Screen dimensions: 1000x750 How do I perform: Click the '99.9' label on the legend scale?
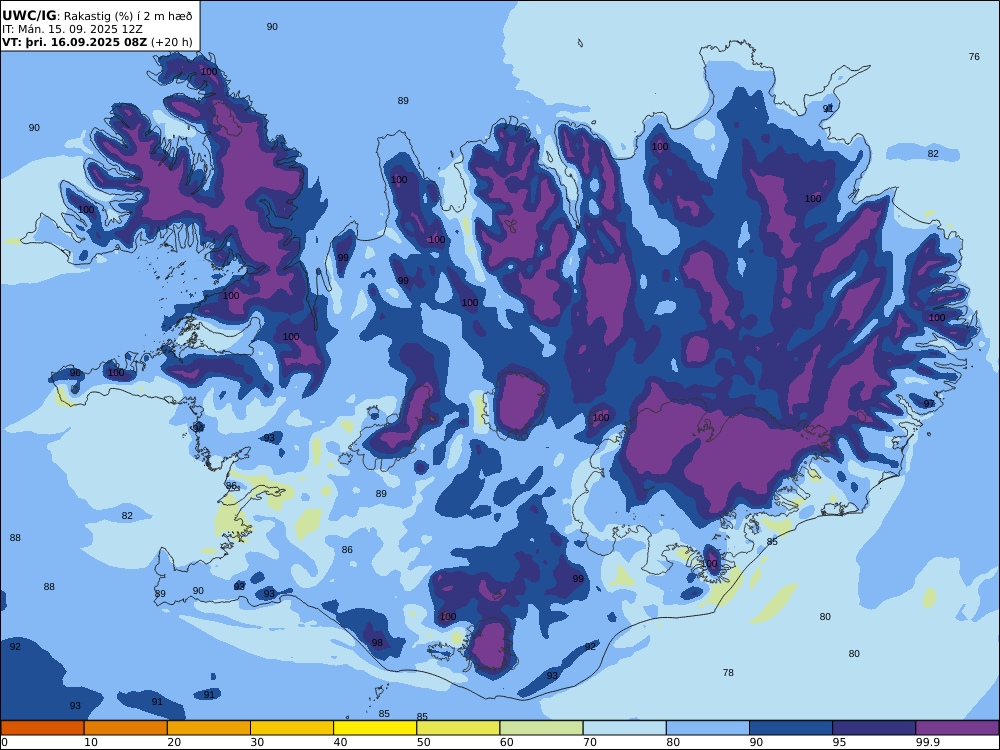click(927, 742)
